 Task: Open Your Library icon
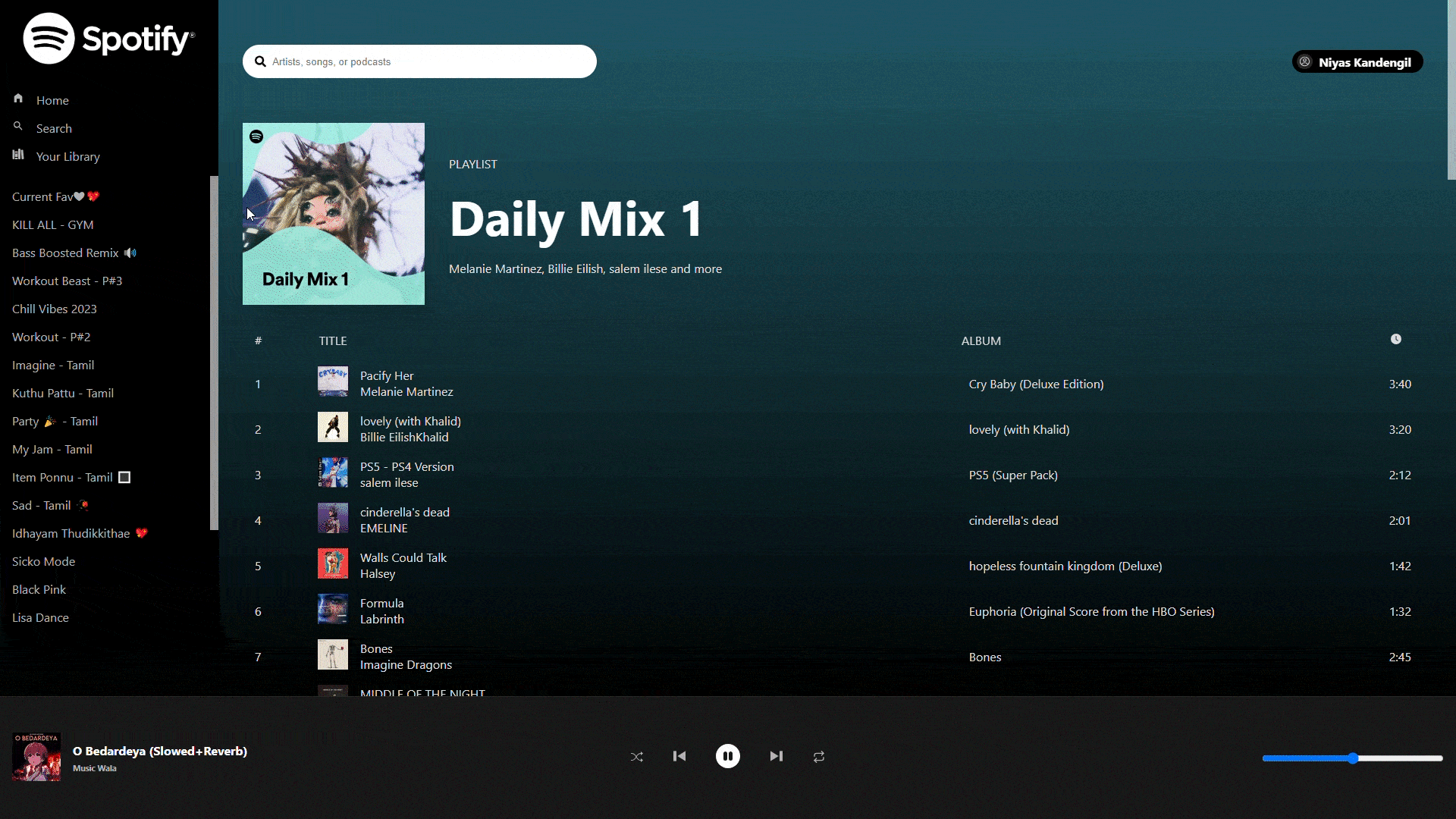(x=18, y=155)
